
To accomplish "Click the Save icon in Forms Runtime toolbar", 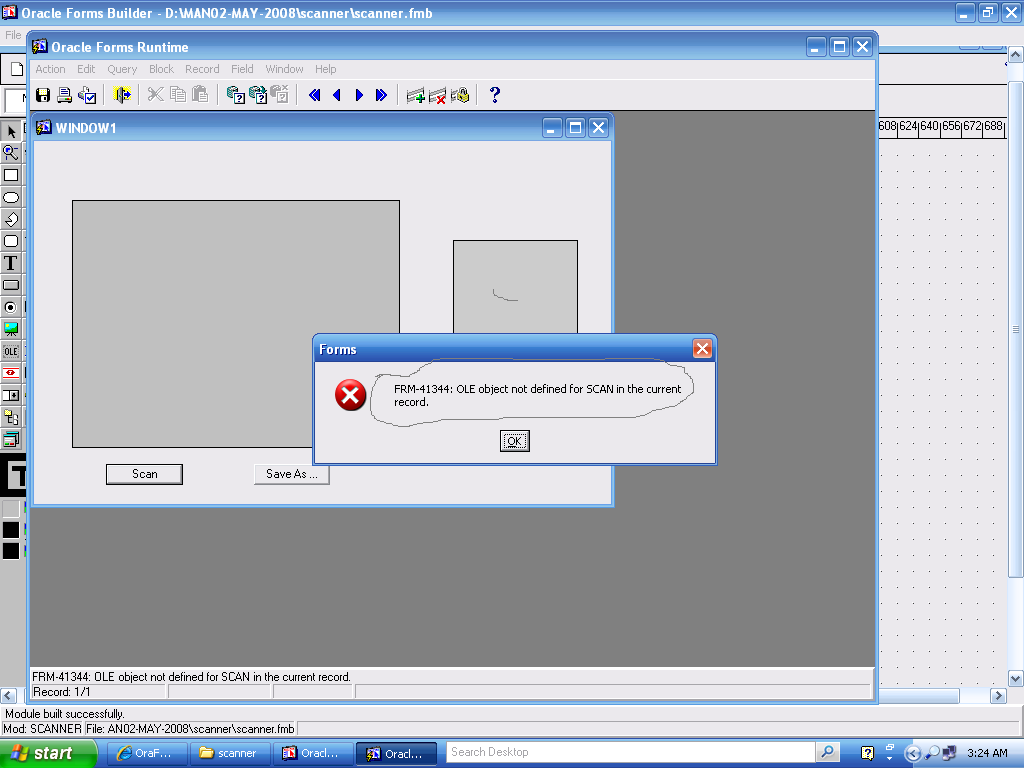I will [43, 95].
